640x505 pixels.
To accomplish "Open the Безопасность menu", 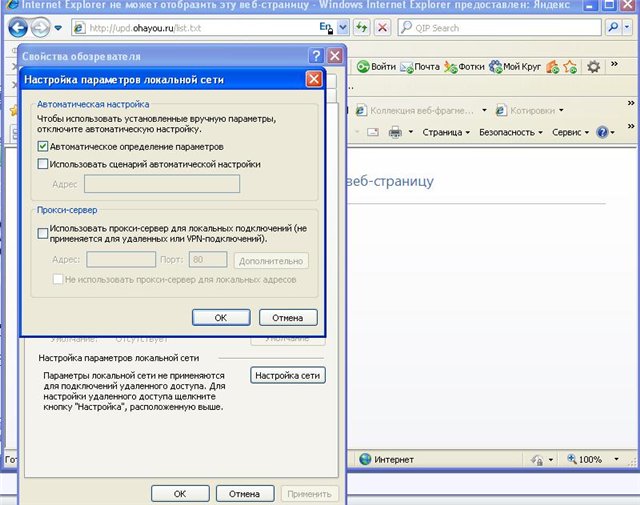I will pos(510,132).
